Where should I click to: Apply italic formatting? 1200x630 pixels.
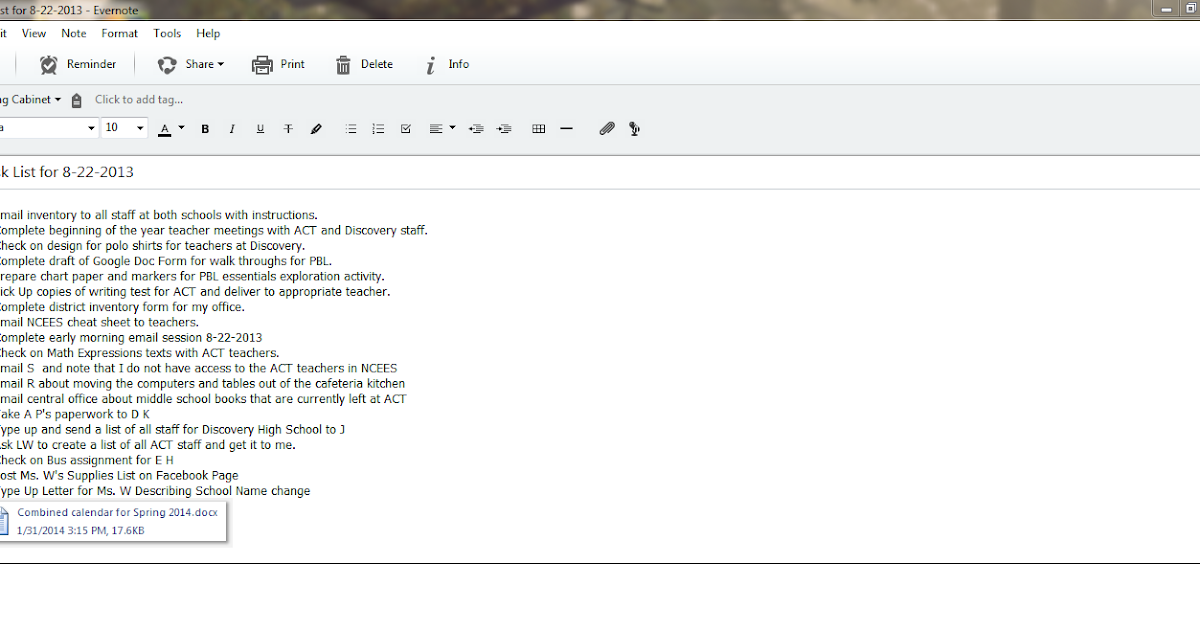coord(232,128)
